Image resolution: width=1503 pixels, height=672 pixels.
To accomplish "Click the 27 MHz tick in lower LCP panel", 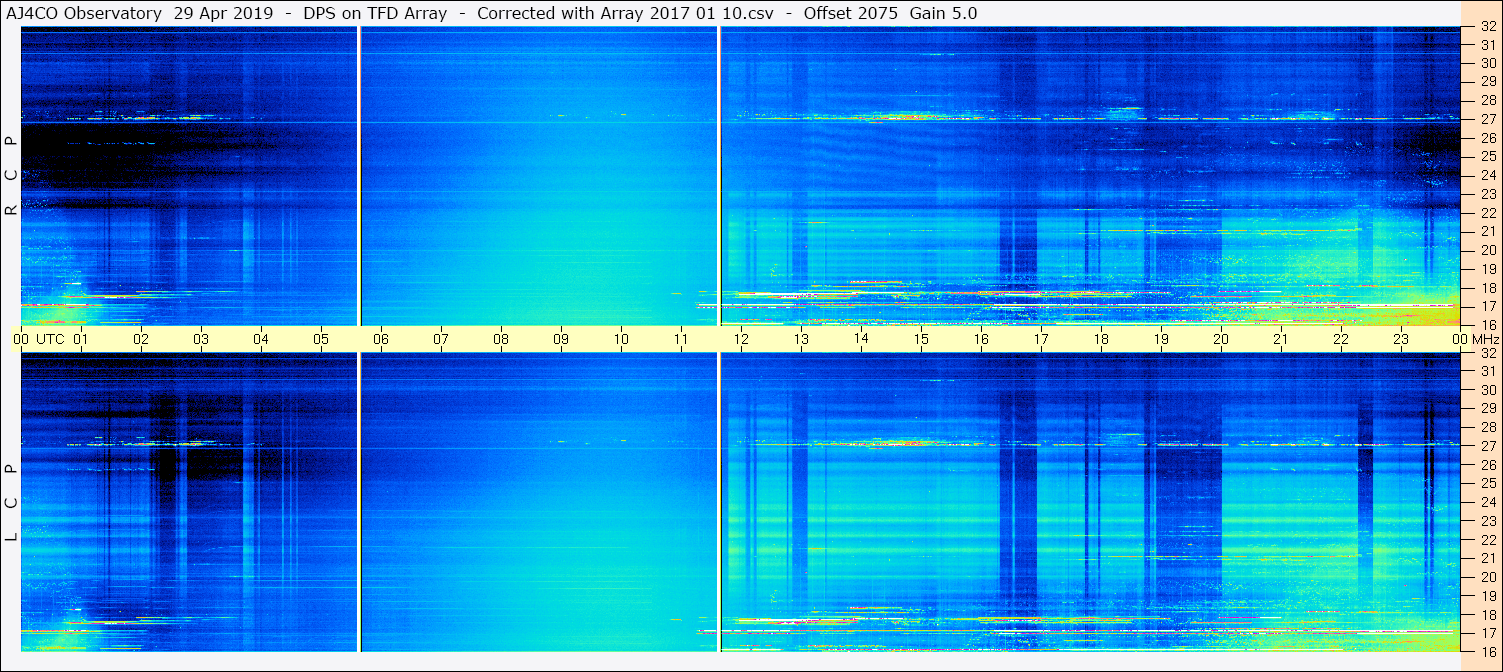I will 1487,446.
